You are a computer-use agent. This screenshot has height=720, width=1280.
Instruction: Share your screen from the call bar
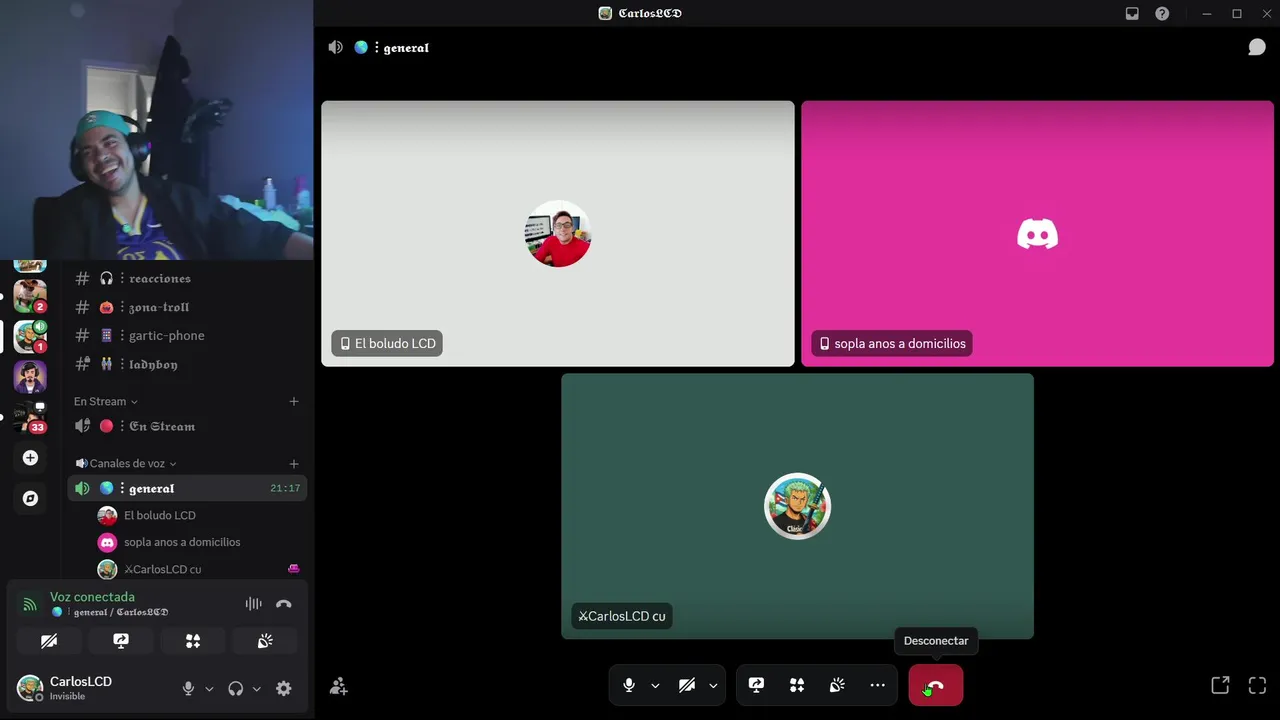[x=756, y=686]
